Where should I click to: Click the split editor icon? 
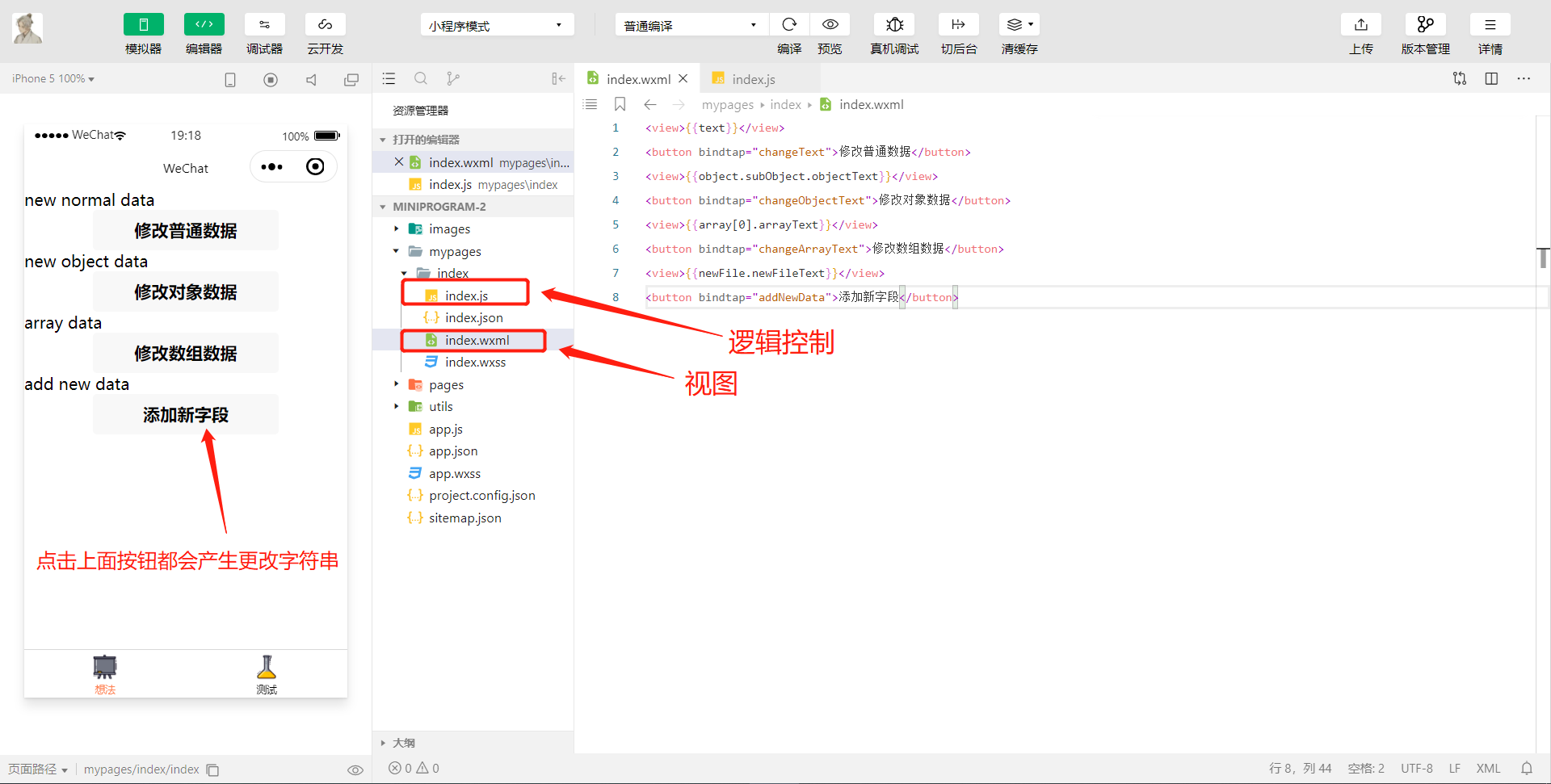pos(1491,78)
